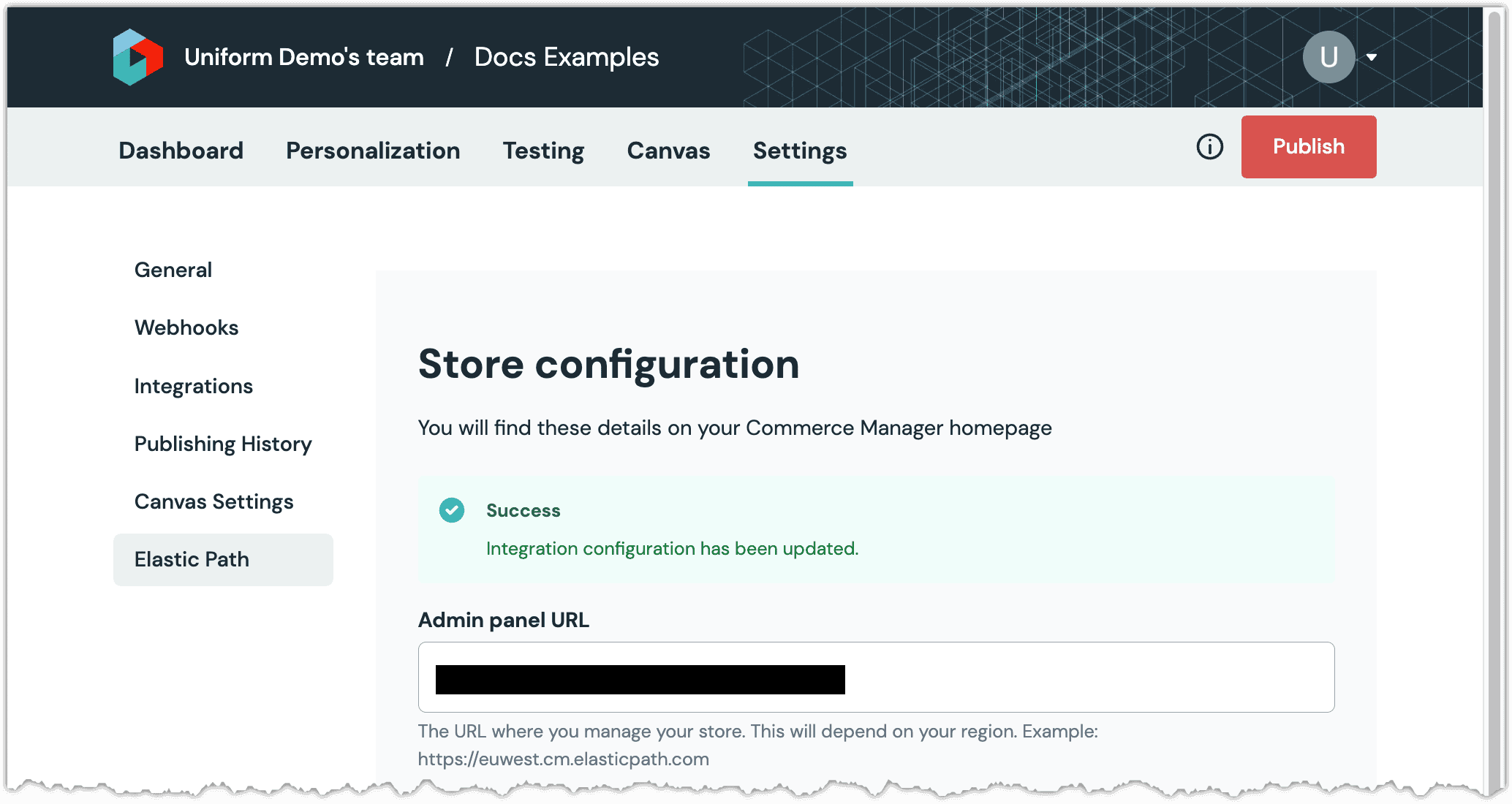Image resolution: width=1512 pixels, height=804 pixels.
Task: Expand the account dropdown arrow
Action: [1372, 57]
